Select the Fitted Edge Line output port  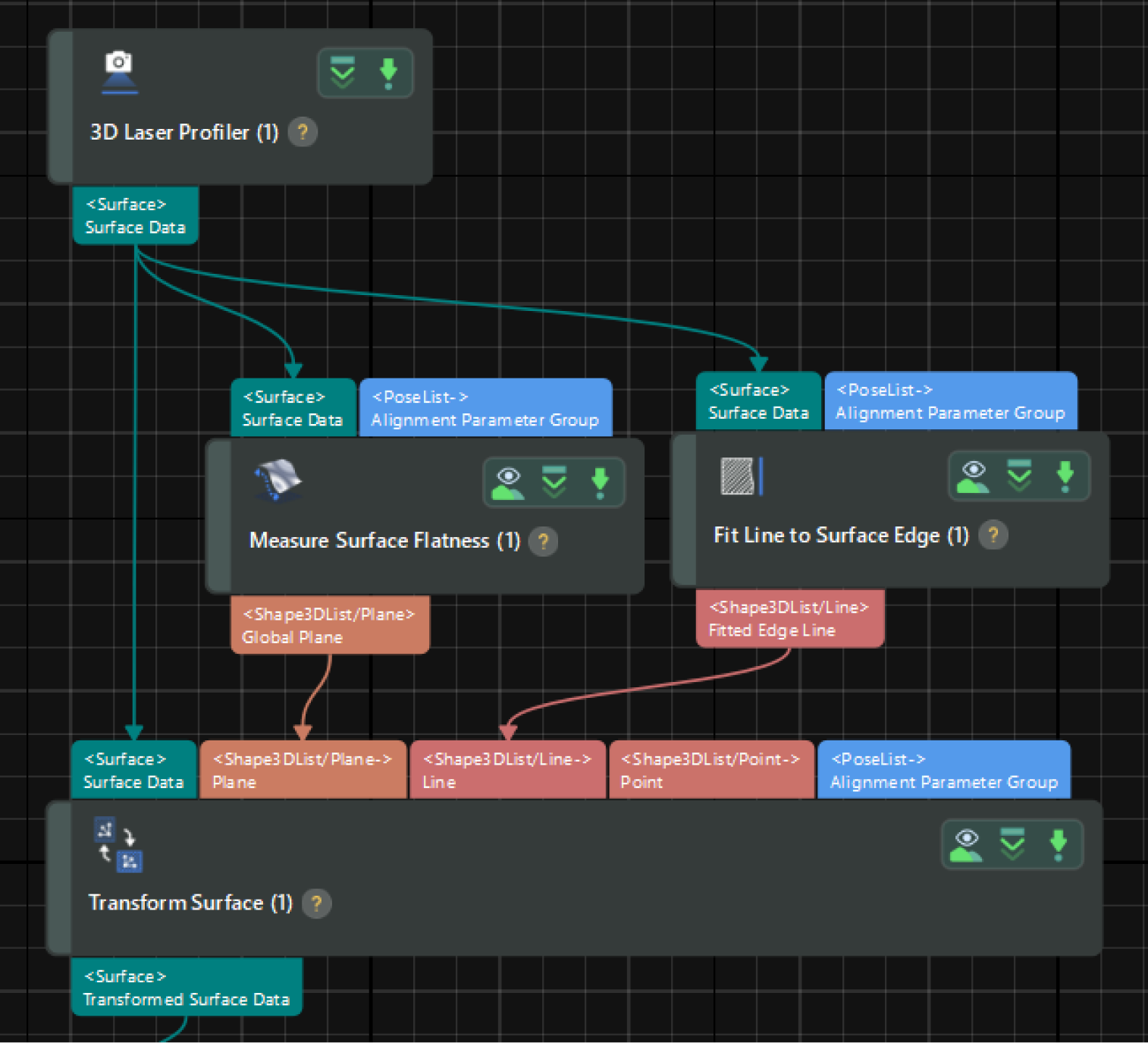[x=789, y=618]
